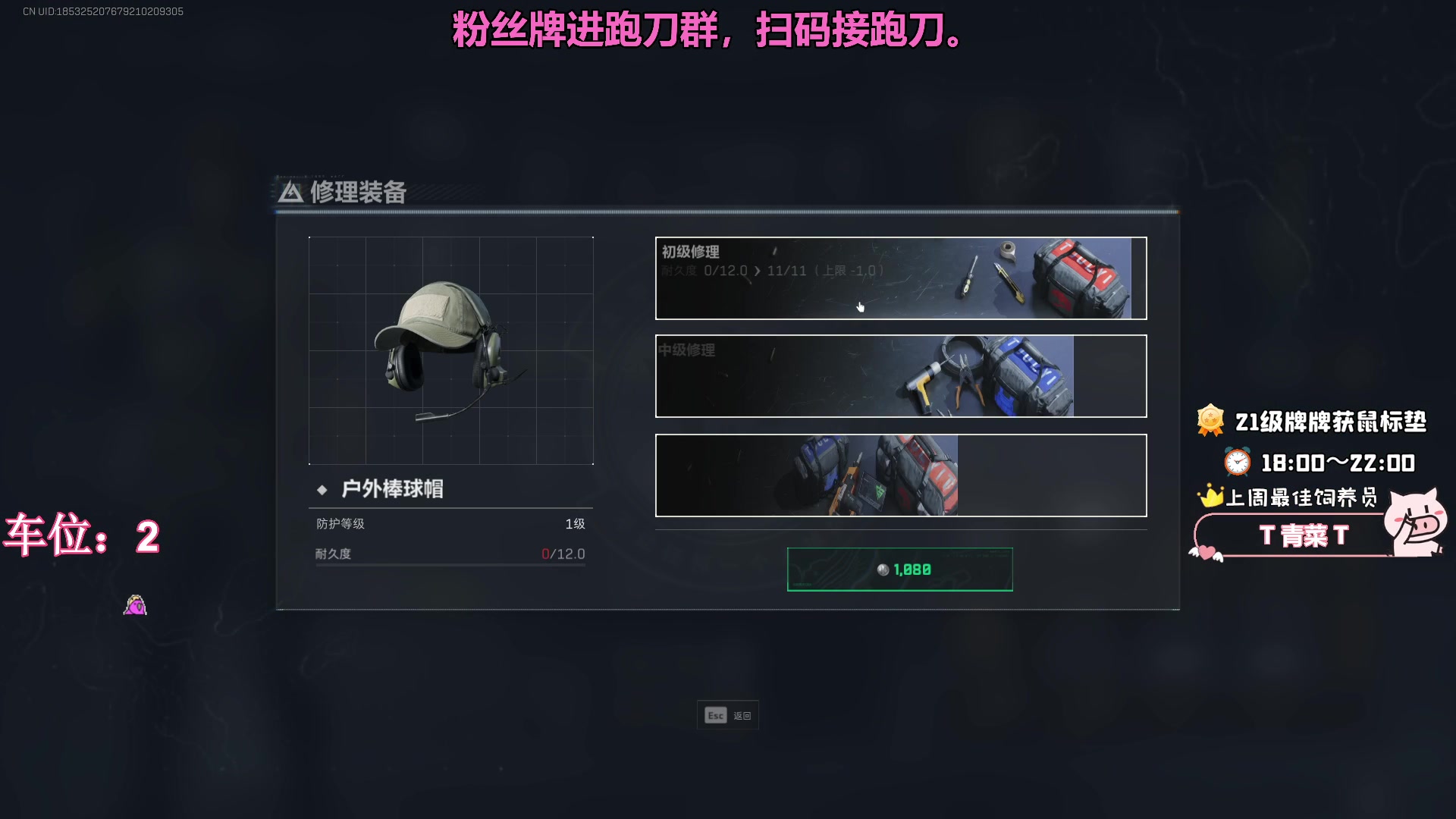Click the diamond icon before 户外棒球帽
The height and width of the screenshot is (819, 1456).
322,490
